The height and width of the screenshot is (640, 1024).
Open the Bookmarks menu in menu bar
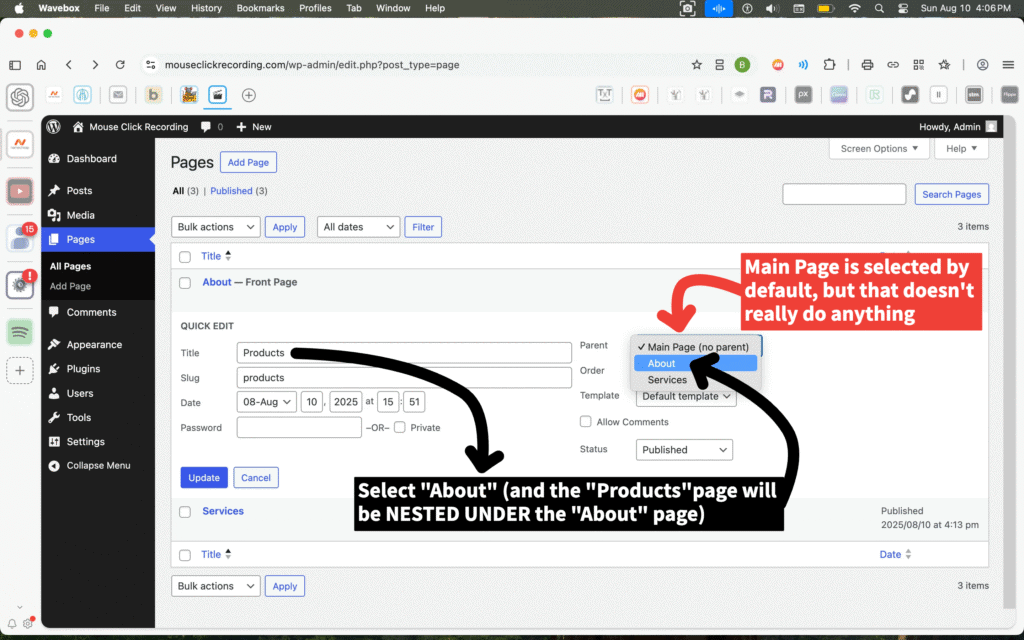pyautogui.click(x=260, y=8)
